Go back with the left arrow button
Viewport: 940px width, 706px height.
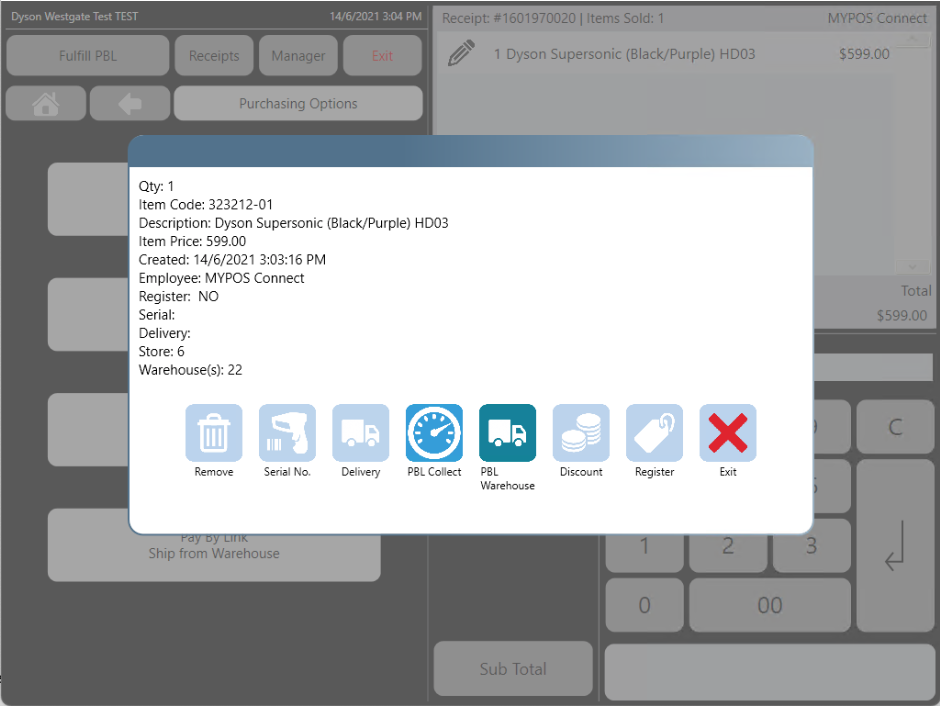(x=130, y=104)
